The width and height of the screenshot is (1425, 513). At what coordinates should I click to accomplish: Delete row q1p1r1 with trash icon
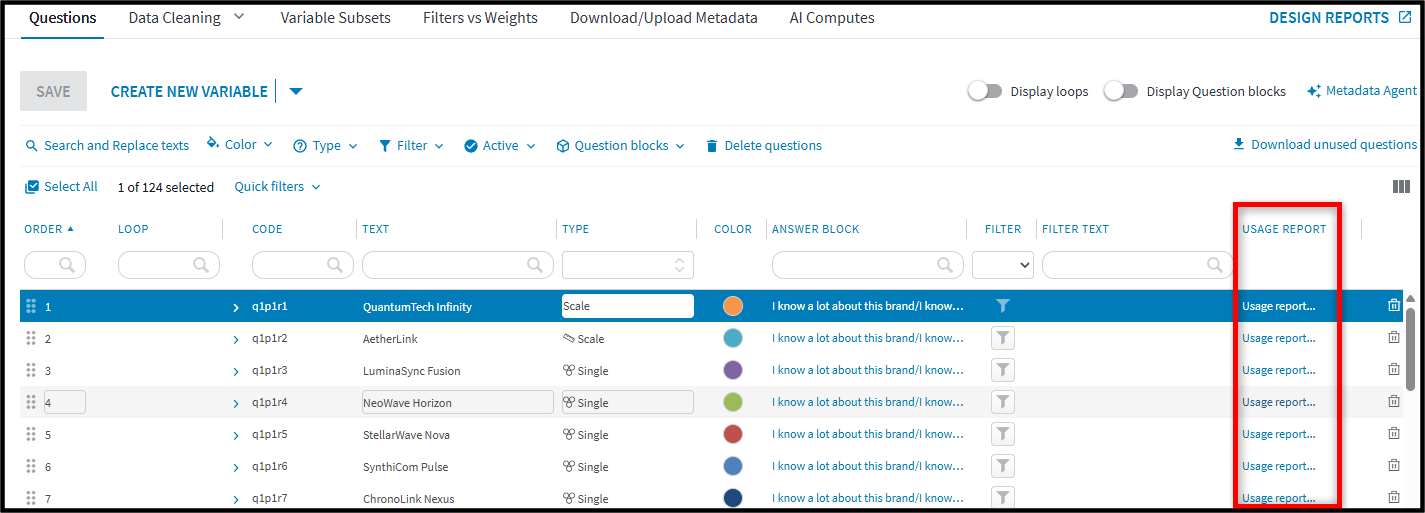1394,306
